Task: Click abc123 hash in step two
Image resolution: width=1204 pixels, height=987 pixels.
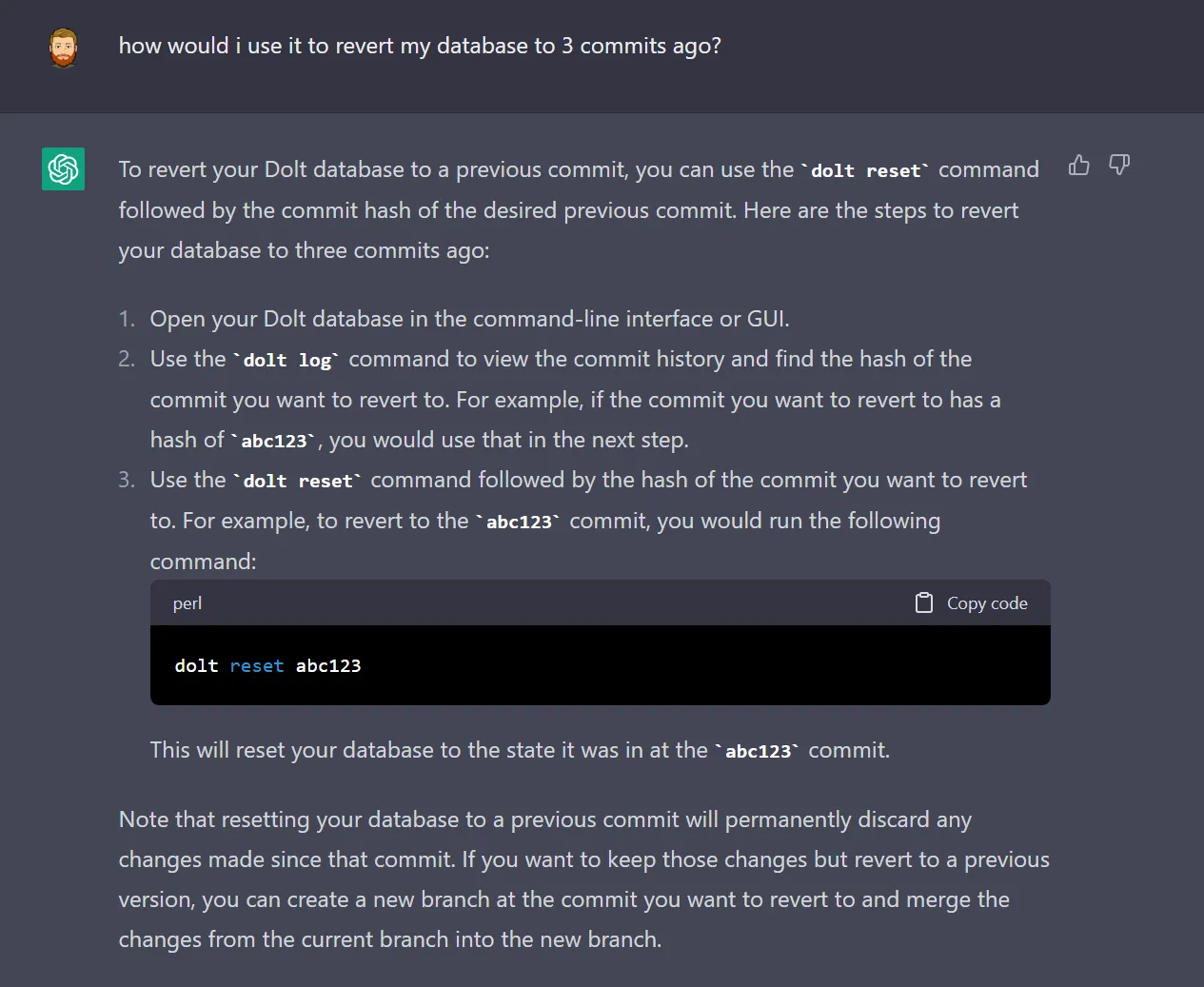Action: coord(274,442)
